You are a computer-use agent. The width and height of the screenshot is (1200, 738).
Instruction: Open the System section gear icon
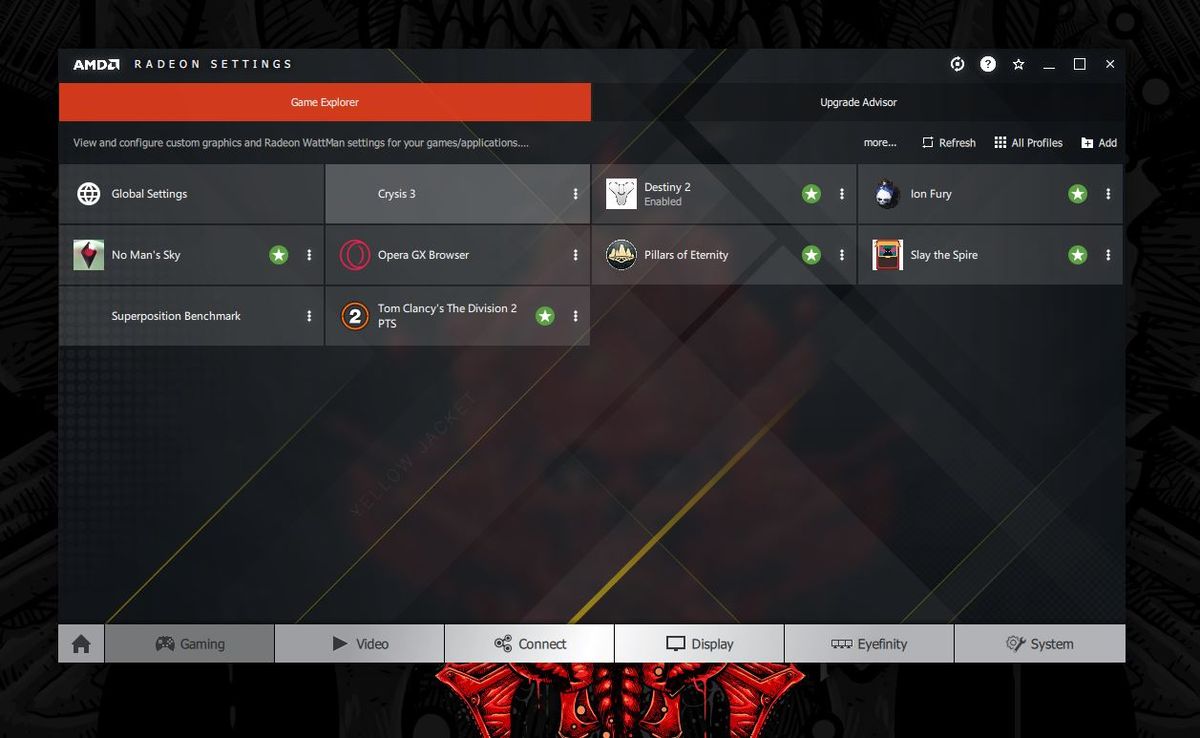(x=1017, y=643)
